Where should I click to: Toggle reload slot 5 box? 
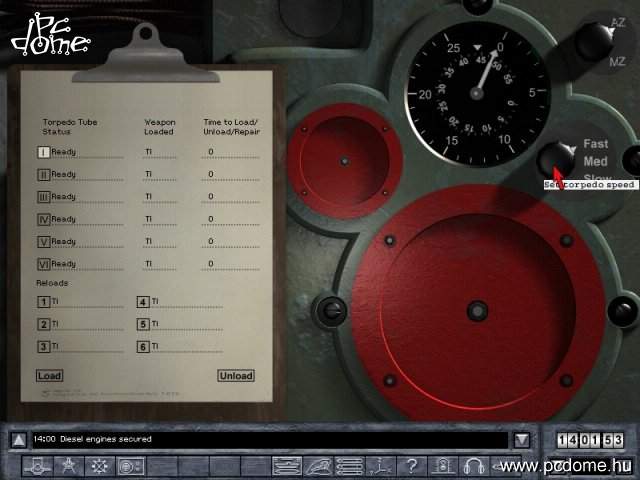143,324
